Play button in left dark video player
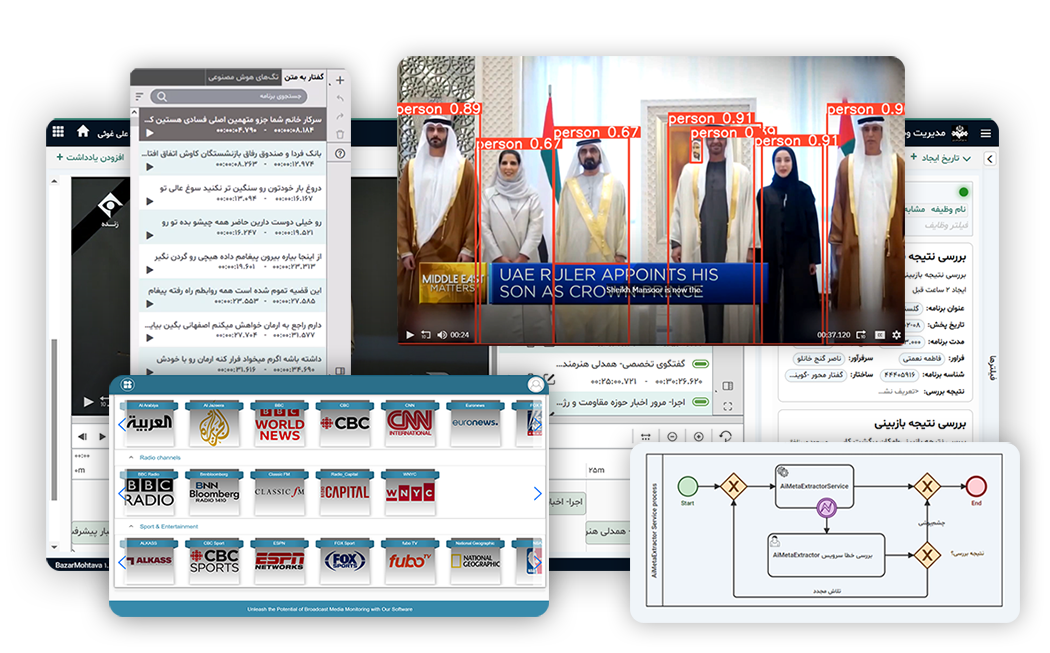The height and width of the screenshot is (653, 1050). click(88, 402)
